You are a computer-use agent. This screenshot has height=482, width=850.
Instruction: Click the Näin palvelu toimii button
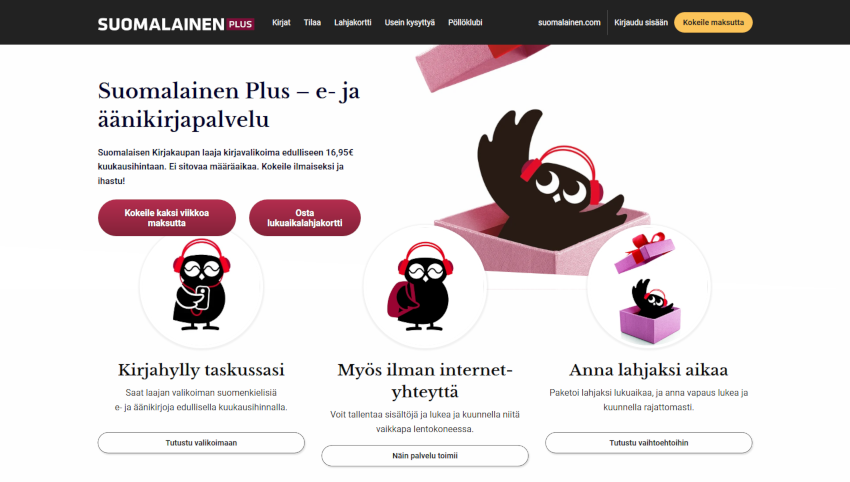point(425,456)
